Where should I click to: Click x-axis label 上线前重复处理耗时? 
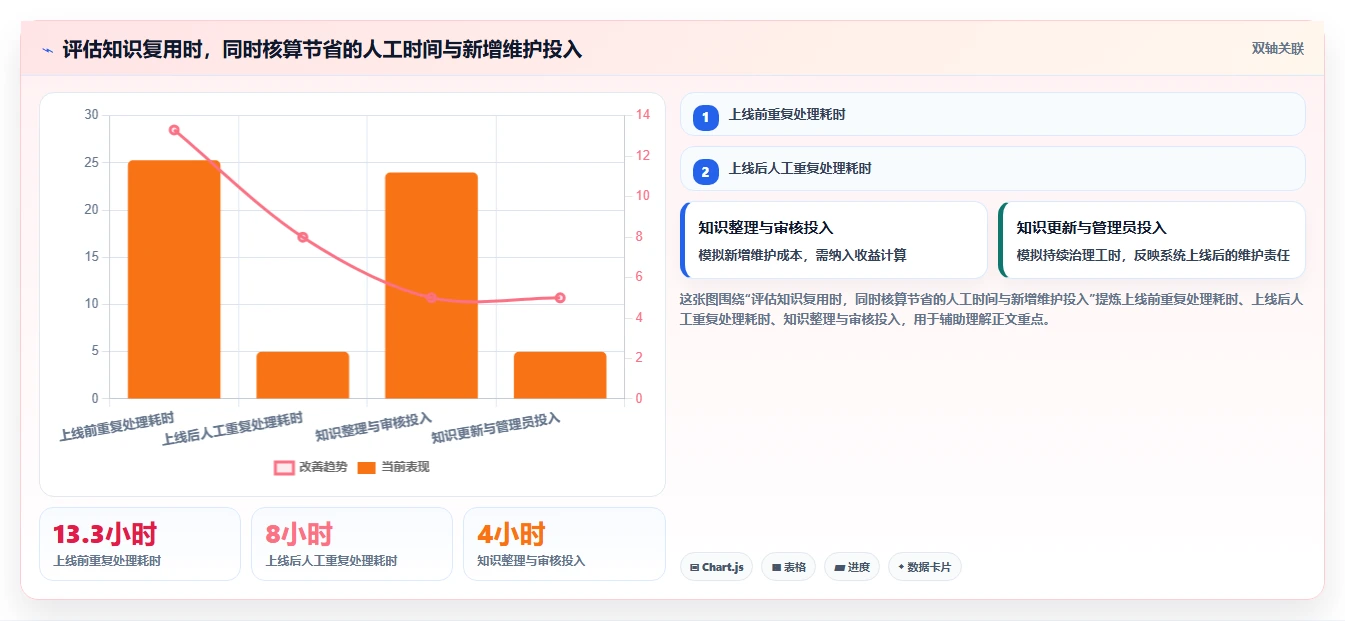[117, 427]
